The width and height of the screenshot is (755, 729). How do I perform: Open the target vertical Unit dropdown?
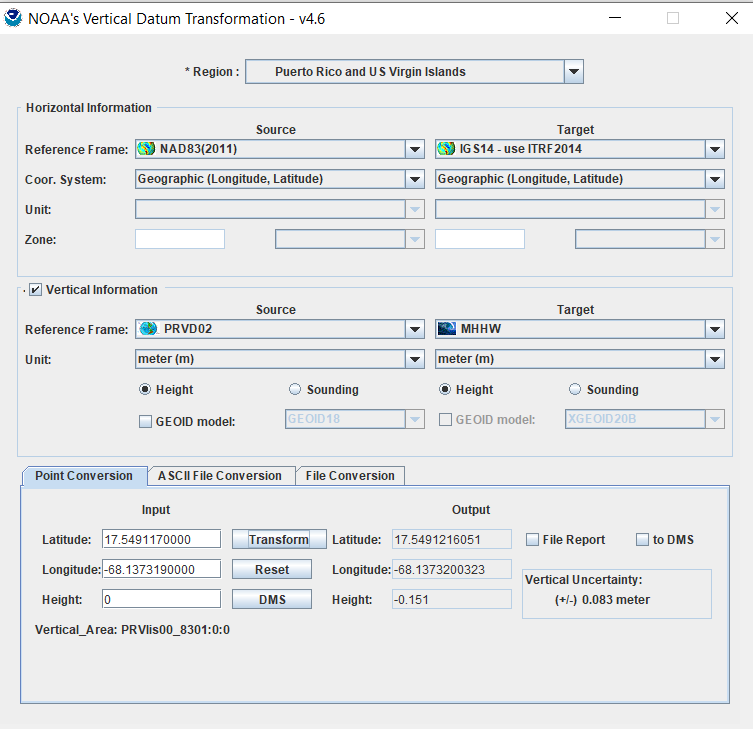click(x=715, y=359)
